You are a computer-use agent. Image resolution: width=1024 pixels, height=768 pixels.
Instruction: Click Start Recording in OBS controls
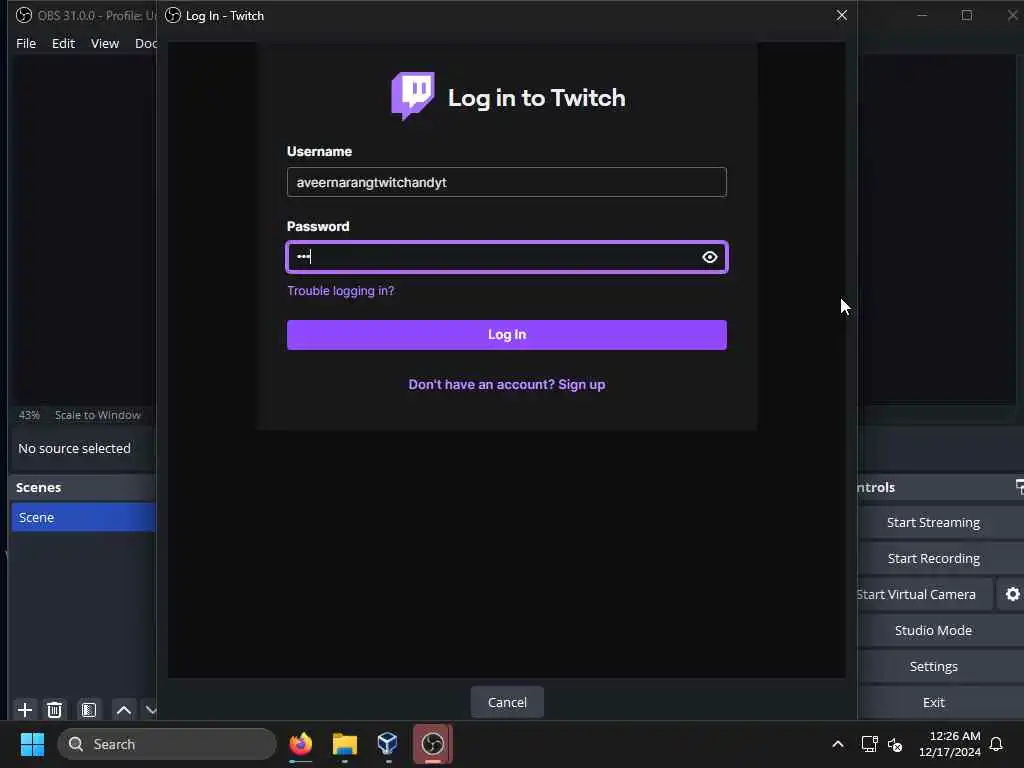(x=933, y=558)
